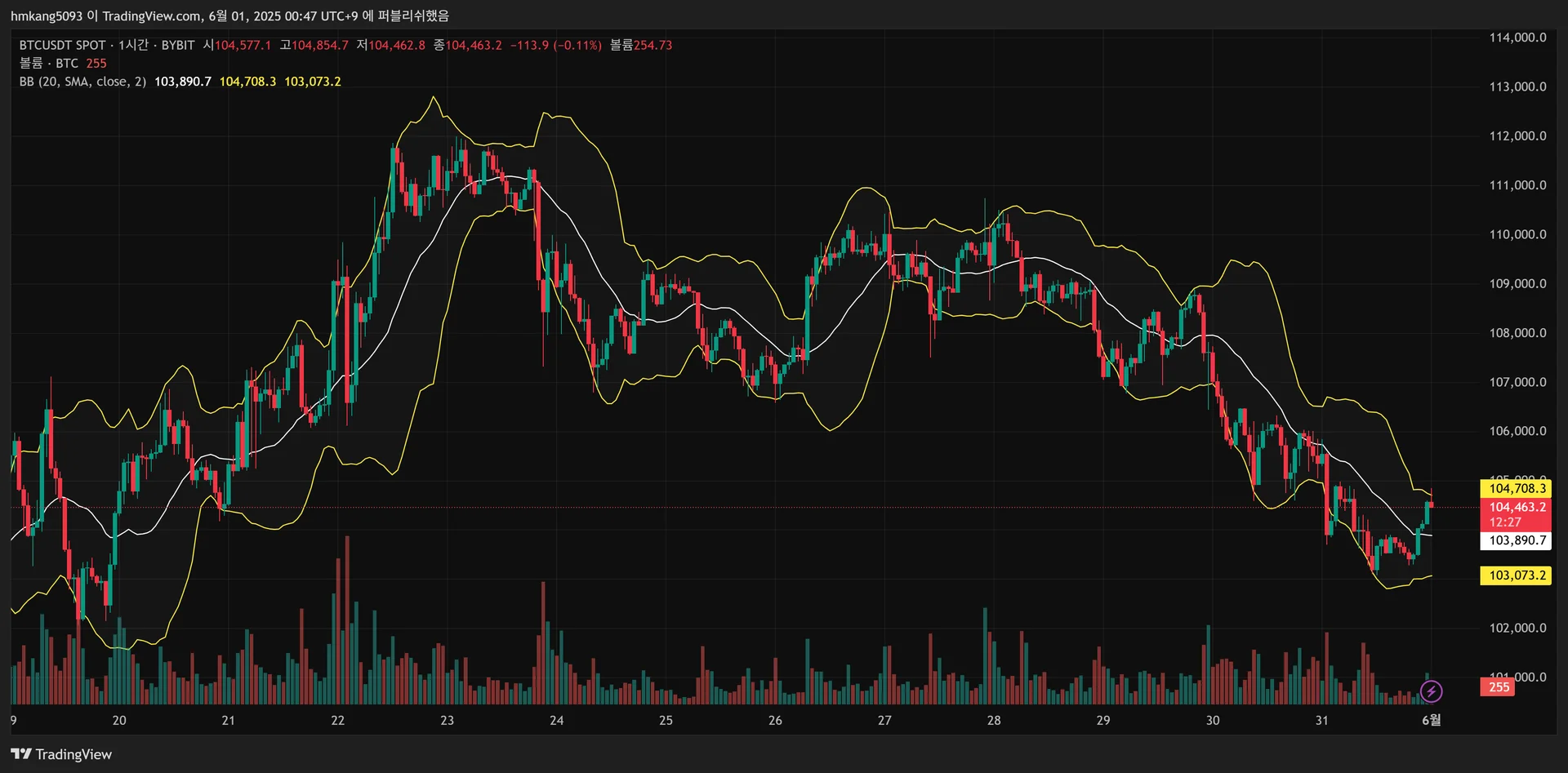Click the low value 104,462.8 in legend
1568x773 pixels.
pyautogui.click(x=397, y=45)
